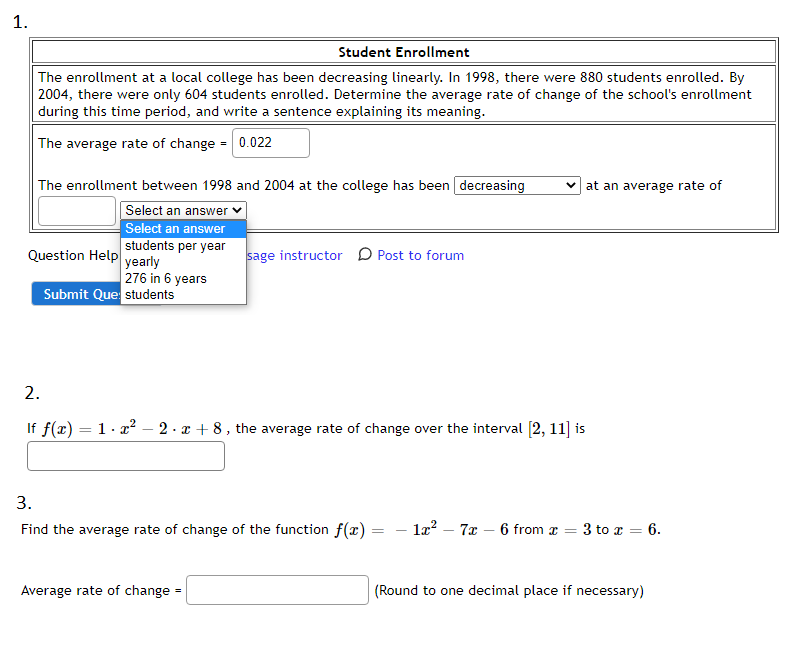Click the average rate of change field showing 0.022
The width and height of the screenshot is (795, 645).
click(271, 143)
